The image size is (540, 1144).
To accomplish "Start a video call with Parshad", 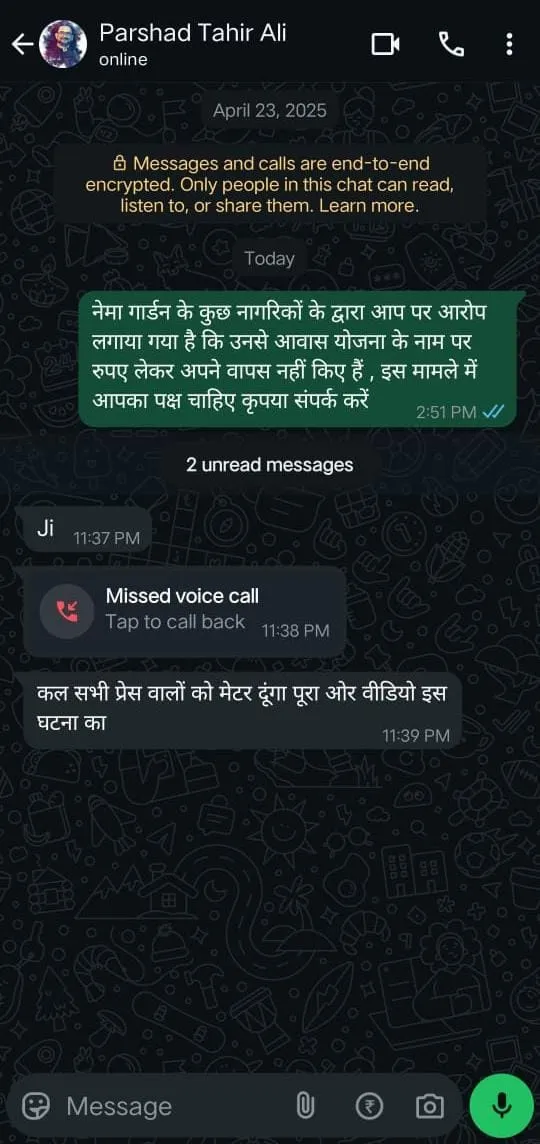I will click(x=385, y=45).
